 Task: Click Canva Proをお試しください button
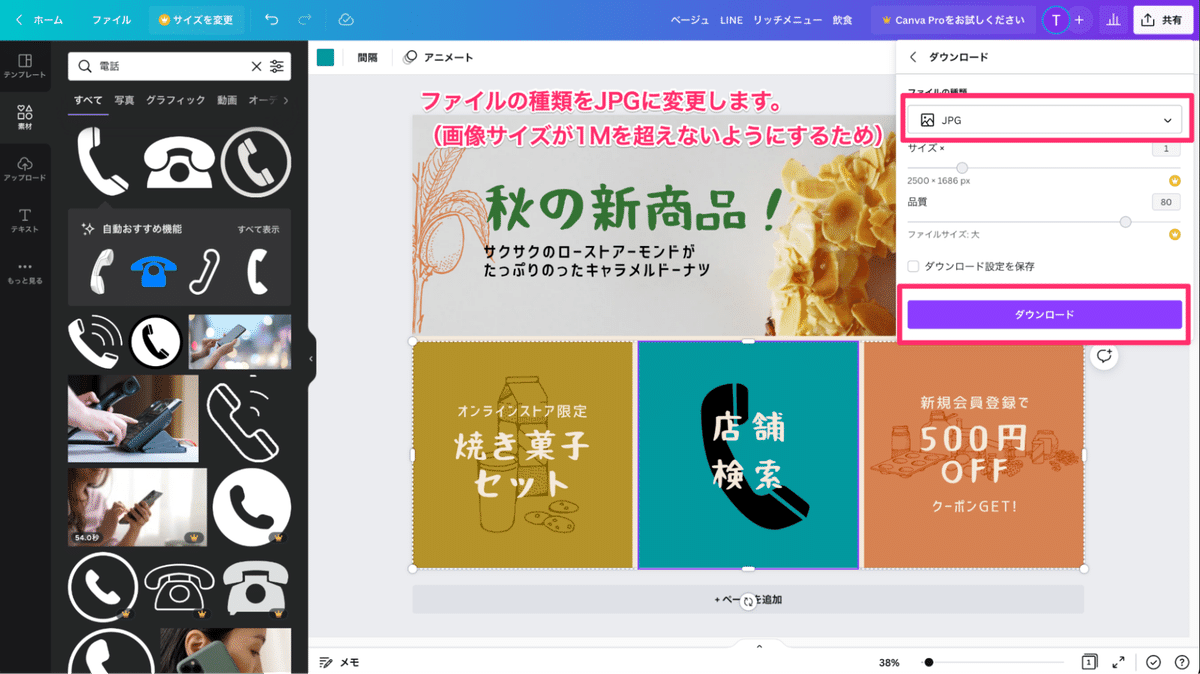point(952,20)
